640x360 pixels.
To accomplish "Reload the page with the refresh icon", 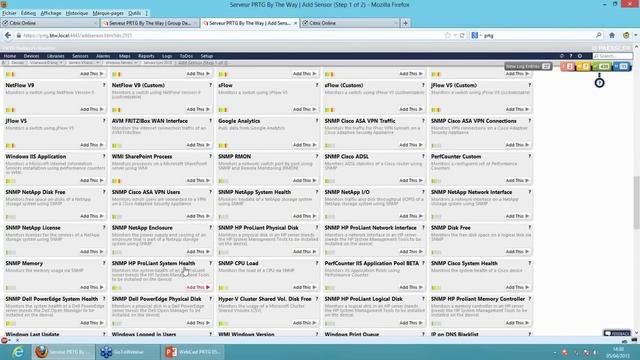I will [x=462, y=36].
